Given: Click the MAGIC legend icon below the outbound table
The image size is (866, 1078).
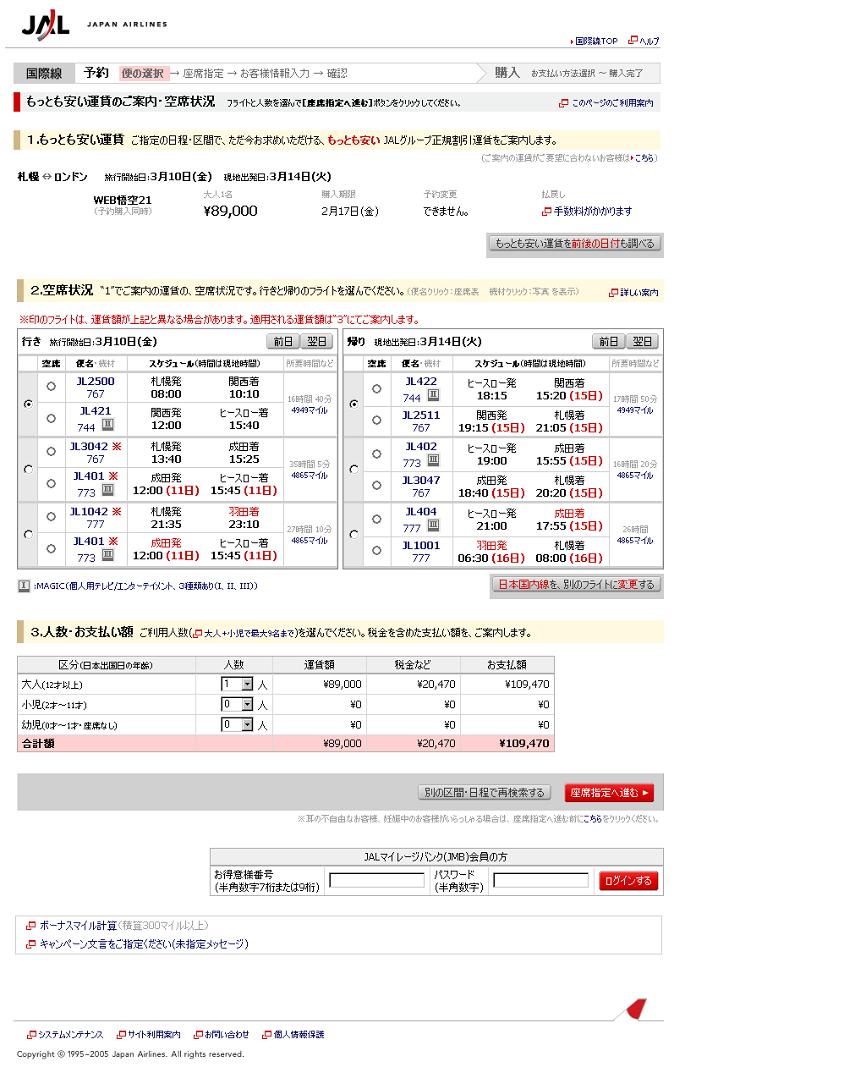Looking at the screenshot, I should click(24, 586).
